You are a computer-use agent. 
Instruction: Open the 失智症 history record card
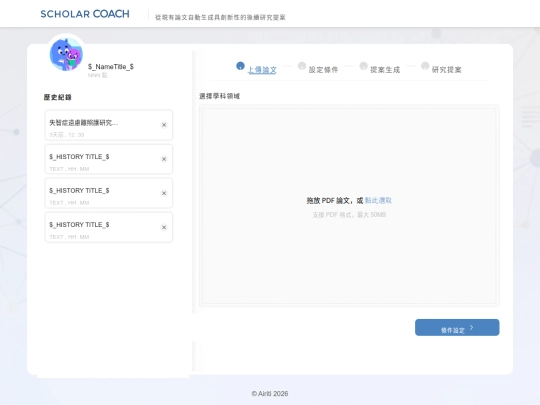pos(108,125)
